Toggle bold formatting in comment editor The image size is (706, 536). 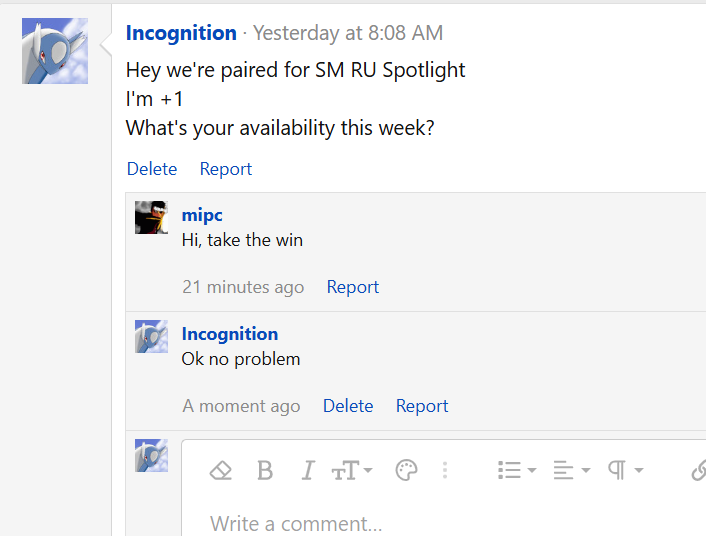[x=265, y=470]
